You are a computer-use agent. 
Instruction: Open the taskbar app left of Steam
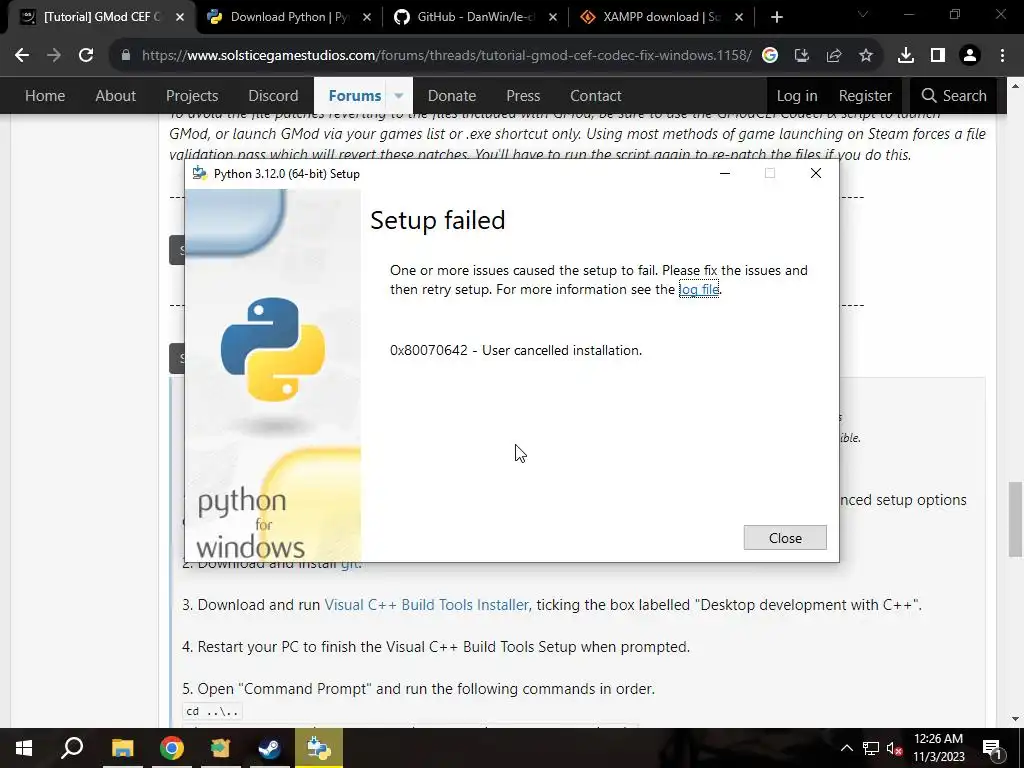[x=221, y=748]
